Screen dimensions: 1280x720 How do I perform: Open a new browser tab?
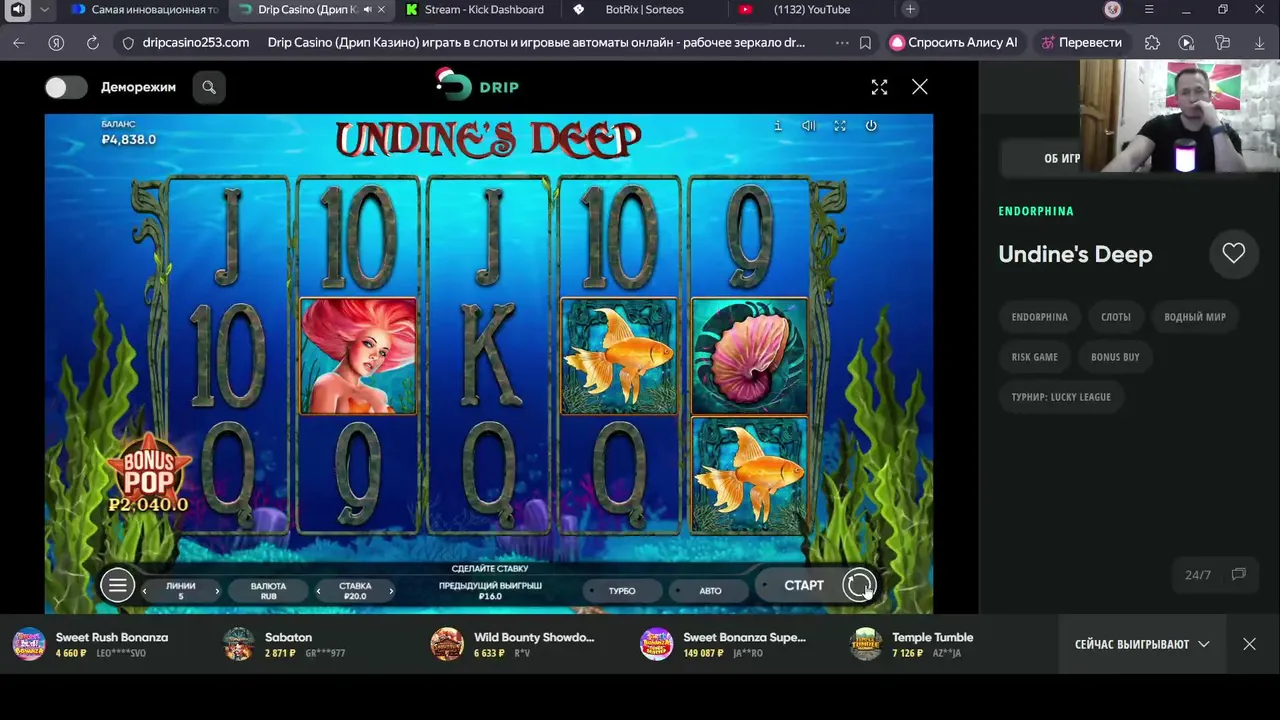point(910,10)
